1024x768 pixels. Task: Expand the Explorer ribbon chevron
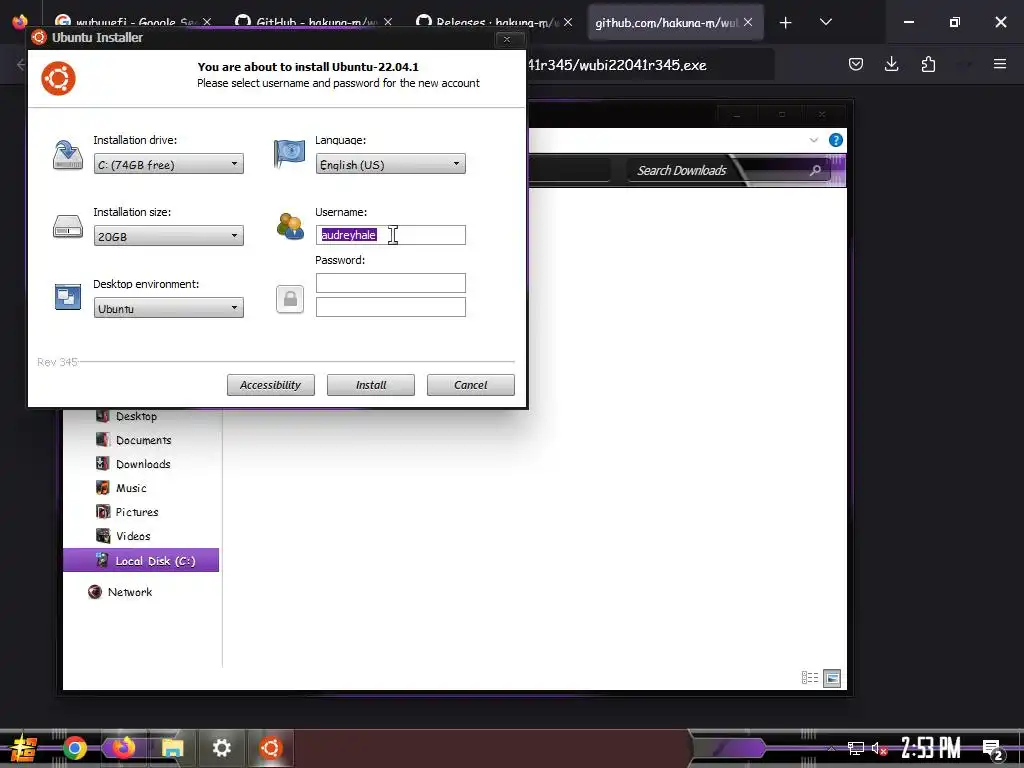point(814,140)
